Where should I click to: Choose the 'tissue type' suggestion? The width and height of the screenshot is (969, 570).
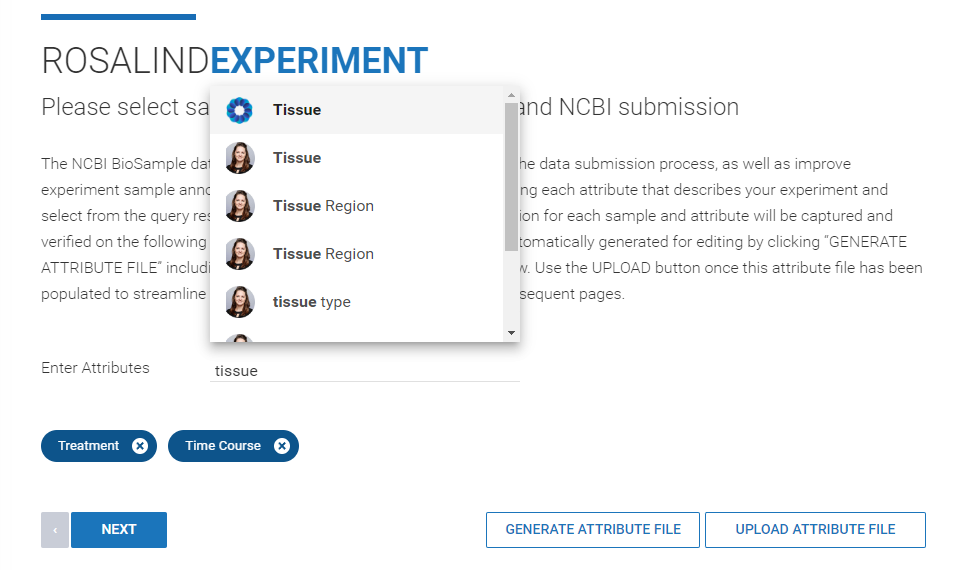(x=312, y=302)
